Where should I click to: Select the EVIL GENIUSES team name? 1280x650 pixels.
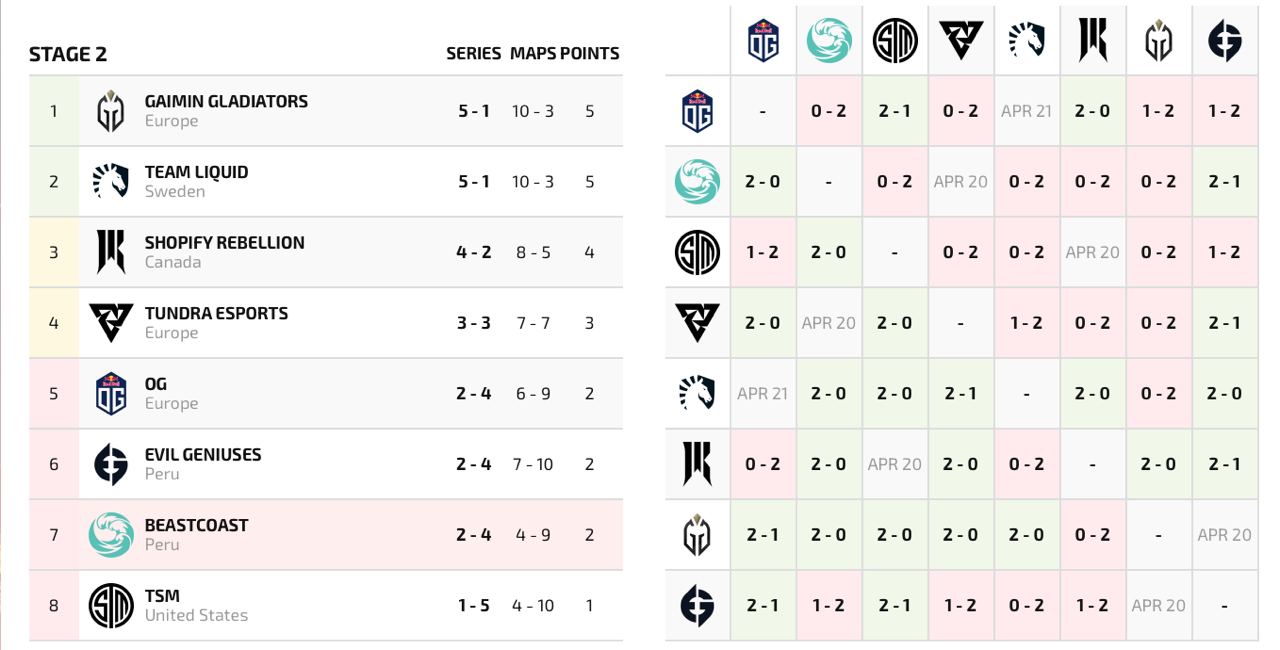coord(202,454)
